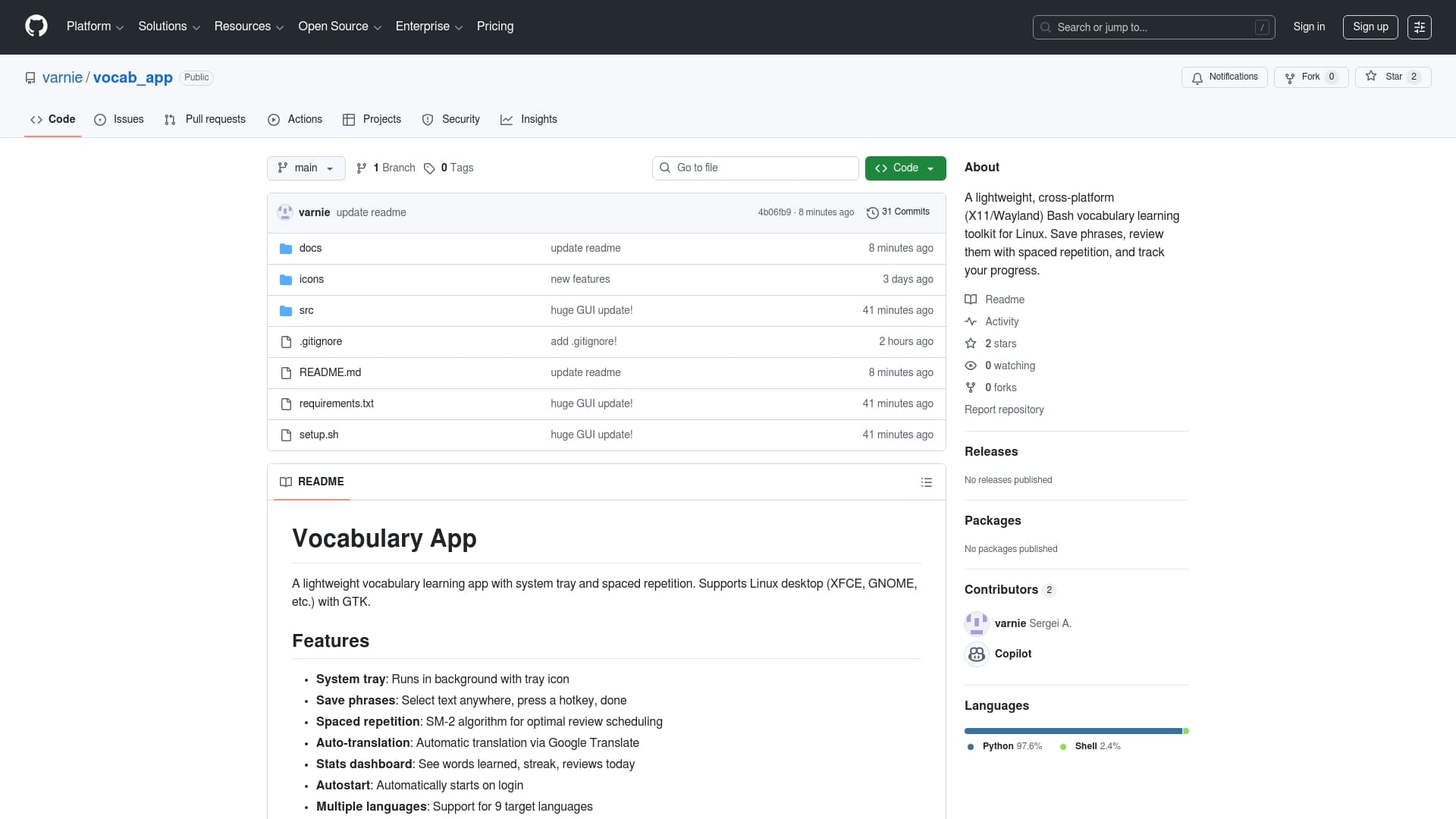Toggle the README outline view
This screenshot has width=1456, height=819.
927,482
